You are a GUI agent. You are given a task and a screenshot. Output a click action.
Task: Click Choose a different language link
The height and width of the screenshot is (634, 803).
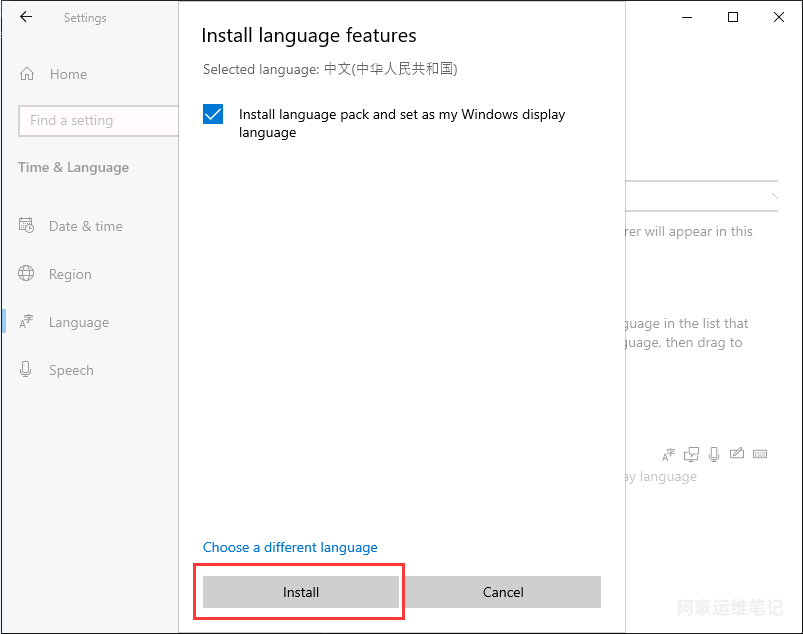[290, 547]
